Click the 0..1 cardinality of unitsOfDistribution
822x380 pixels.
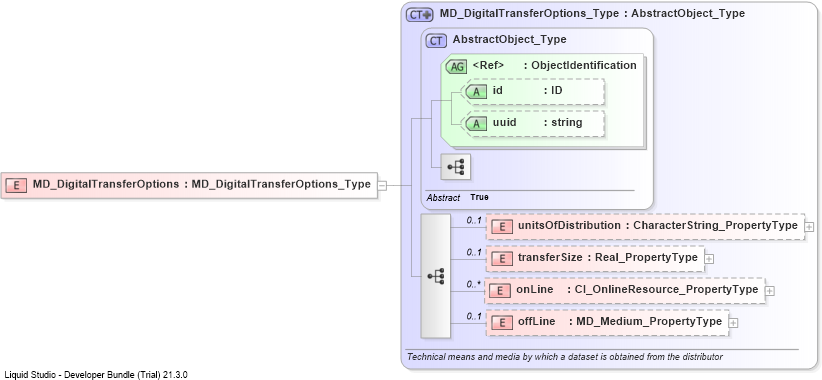point(474,221)
